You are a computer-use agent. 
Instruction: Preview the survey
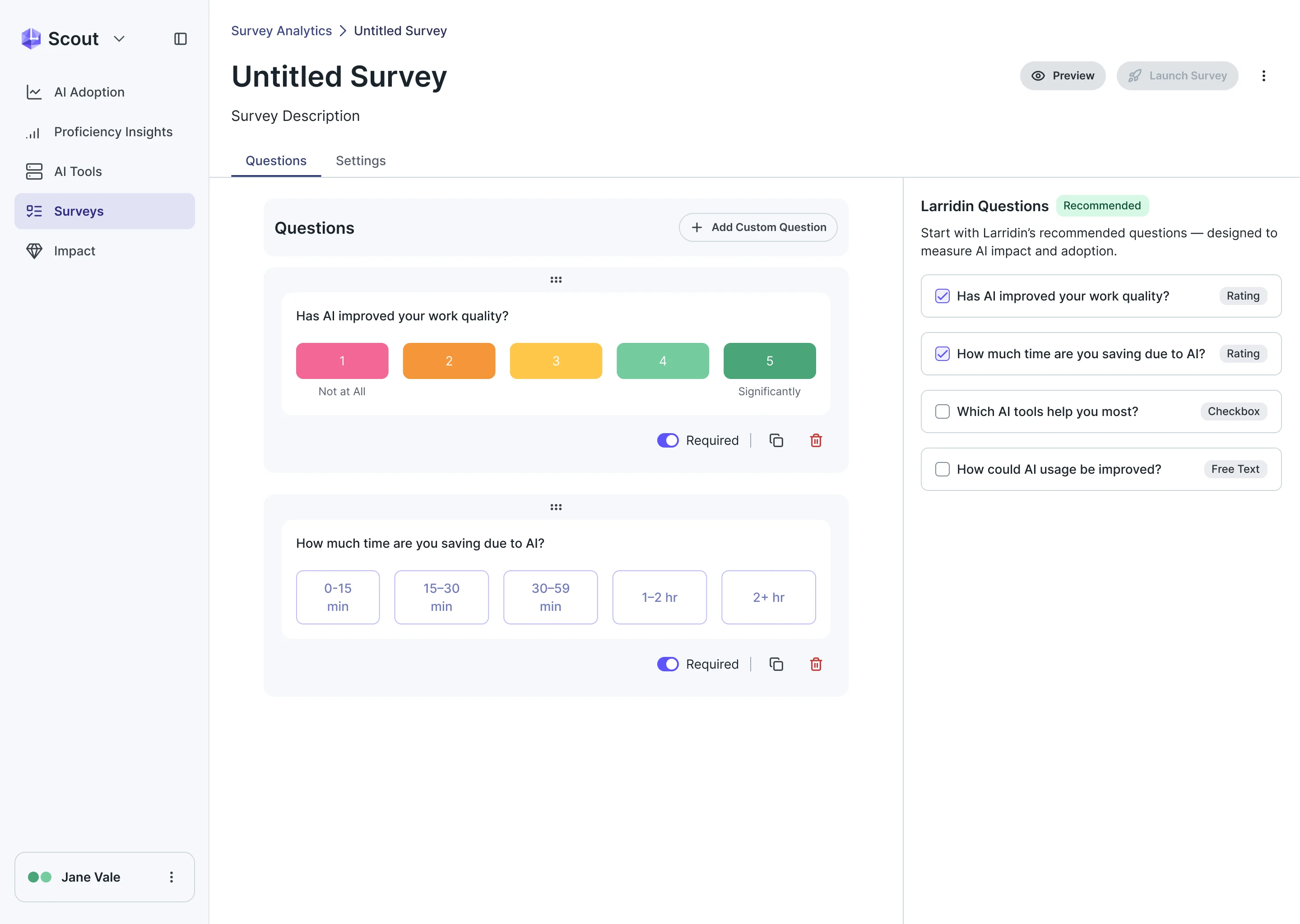pyautogui.click(x=1063, y=76)
